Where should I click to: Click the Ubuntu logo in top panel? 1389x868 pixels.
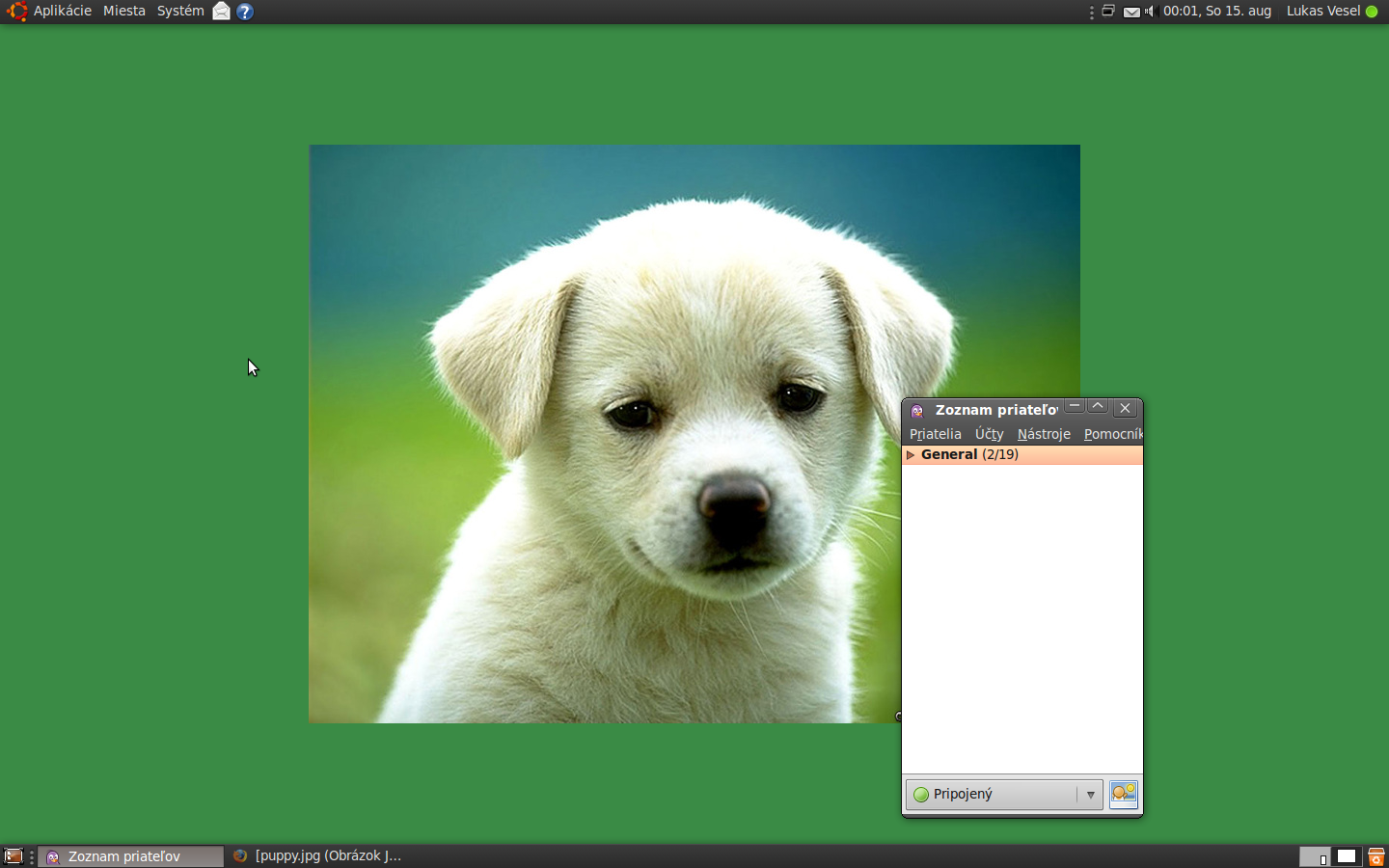[x=16, y=12]
